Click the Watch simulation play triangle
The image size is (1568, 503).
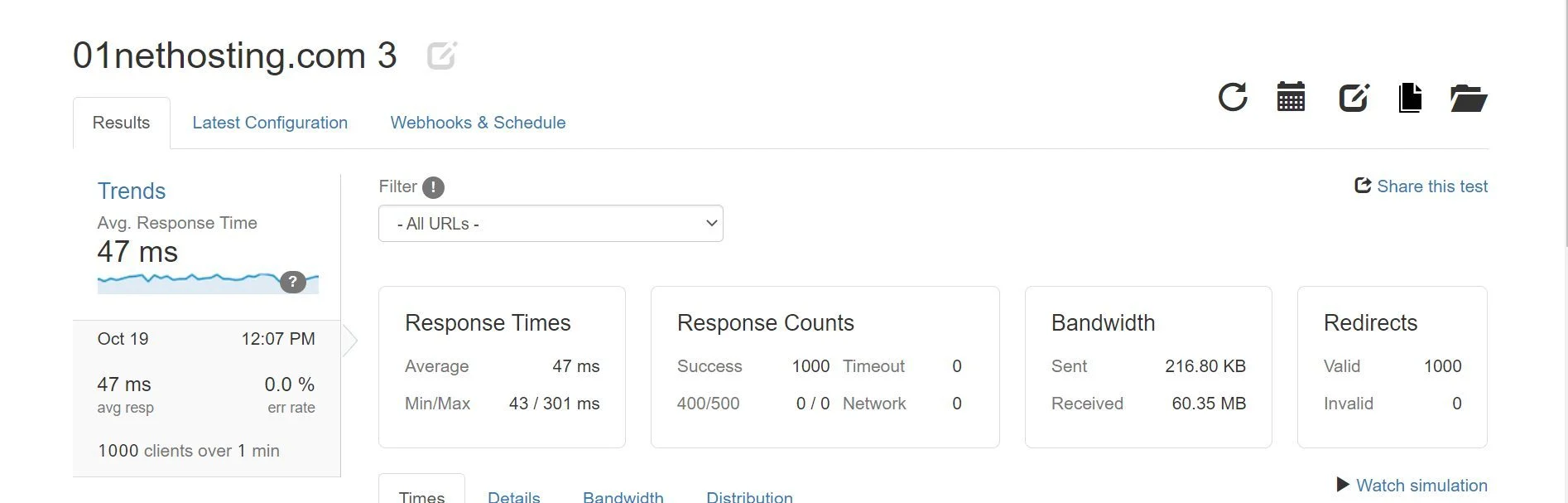tap(1343, 485)
